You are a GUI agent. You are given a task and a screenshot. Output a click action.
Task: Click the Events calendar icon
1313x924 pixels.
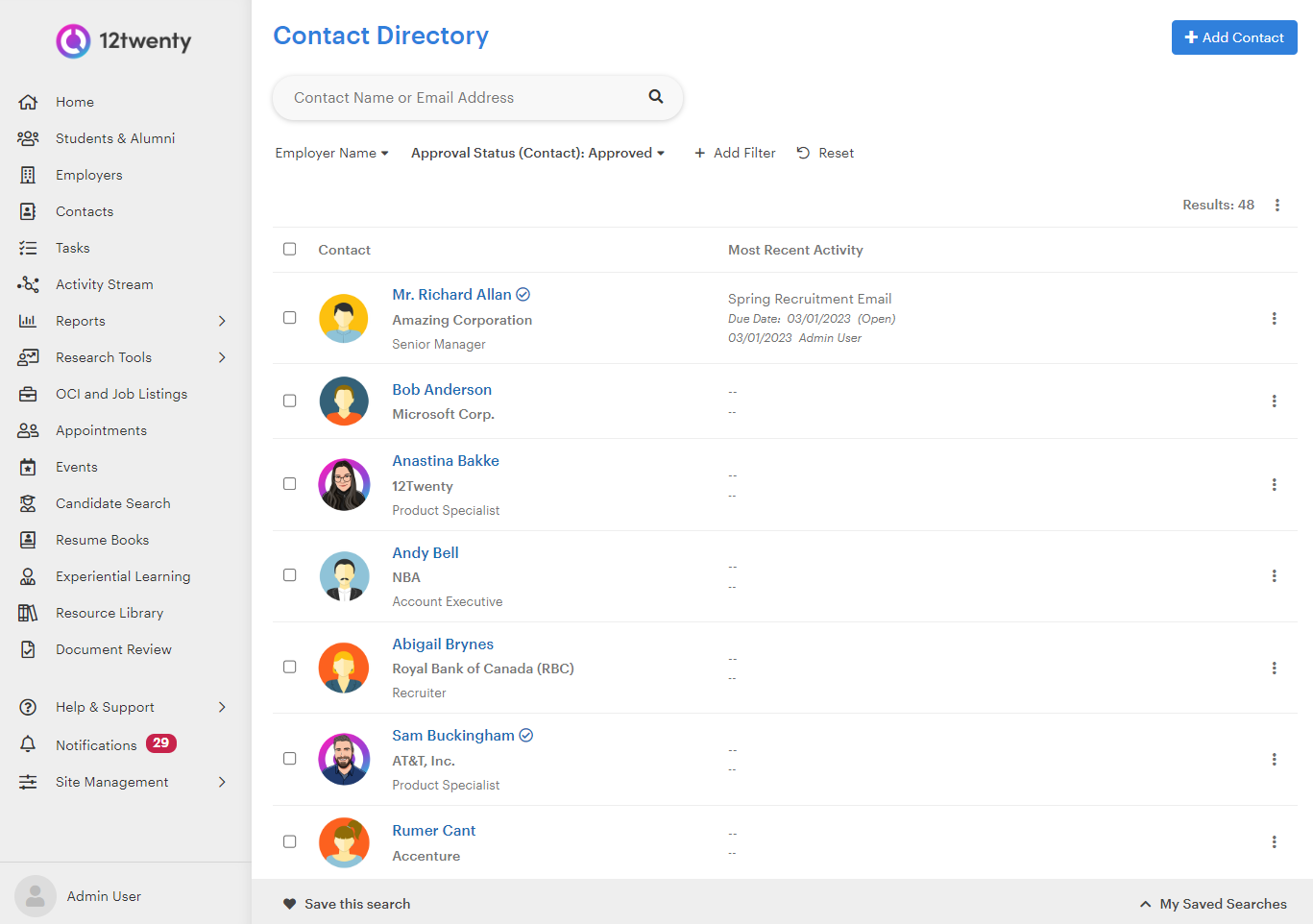coord(28,467)
